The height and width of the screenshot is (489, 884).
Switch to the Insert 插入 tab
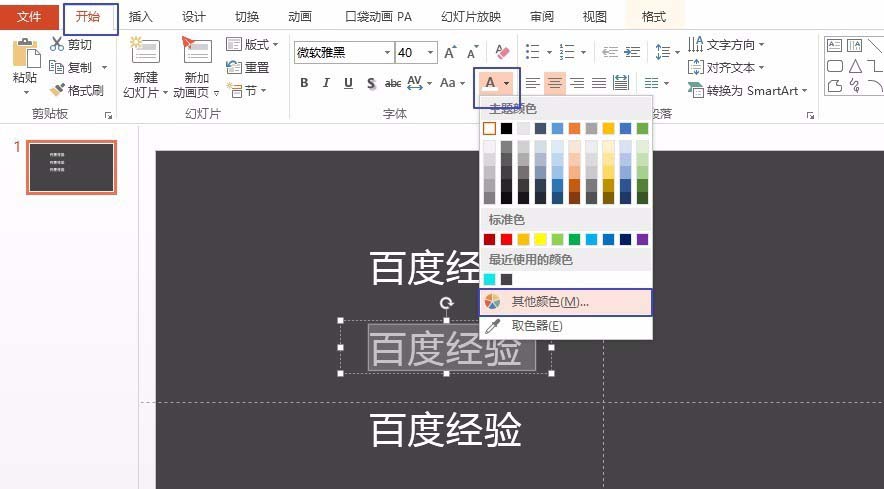point(140,17)
